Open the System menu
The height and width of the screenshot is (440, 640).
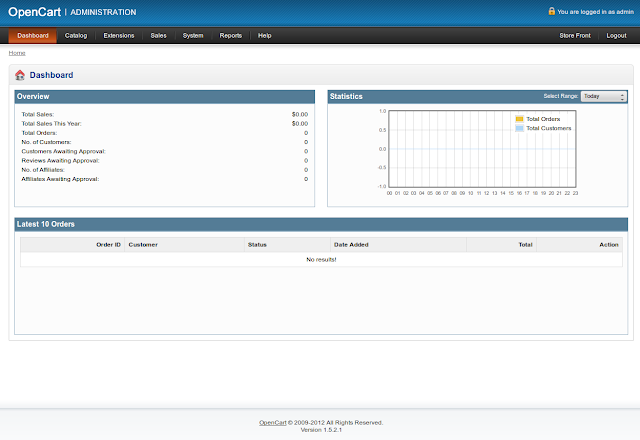coord(193,36)
